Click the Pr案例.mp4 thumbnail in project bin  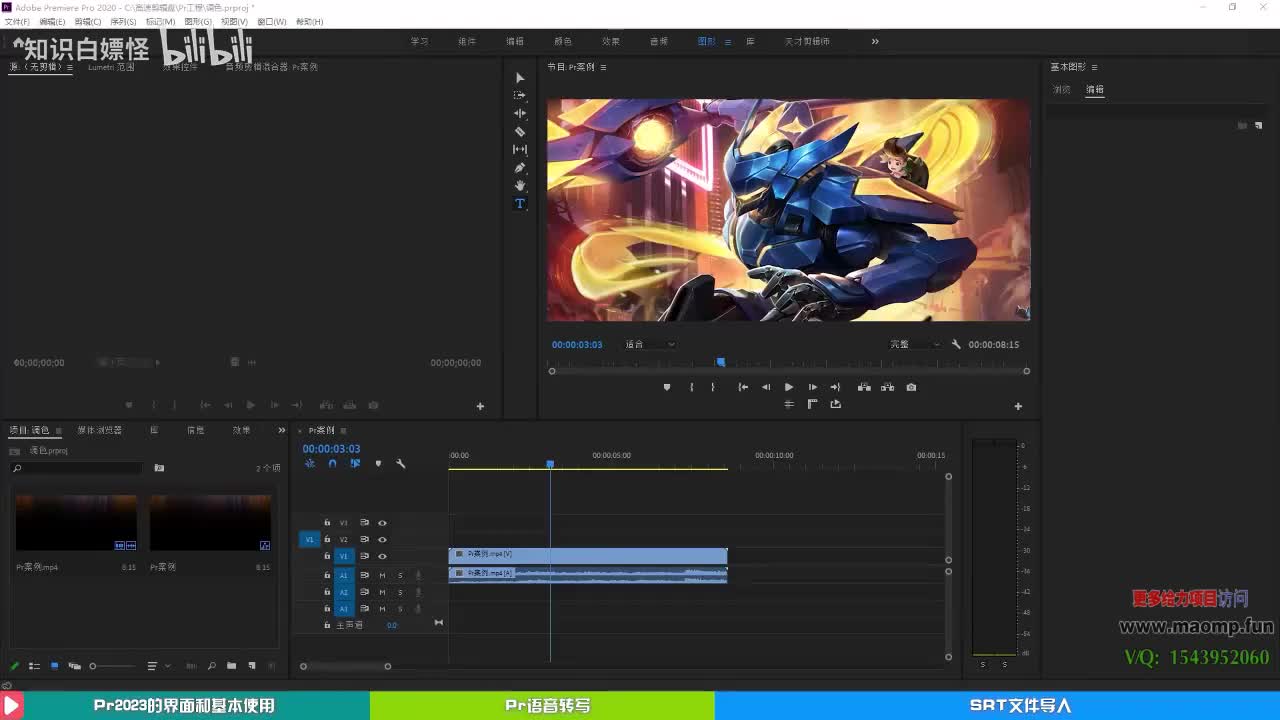76,522
